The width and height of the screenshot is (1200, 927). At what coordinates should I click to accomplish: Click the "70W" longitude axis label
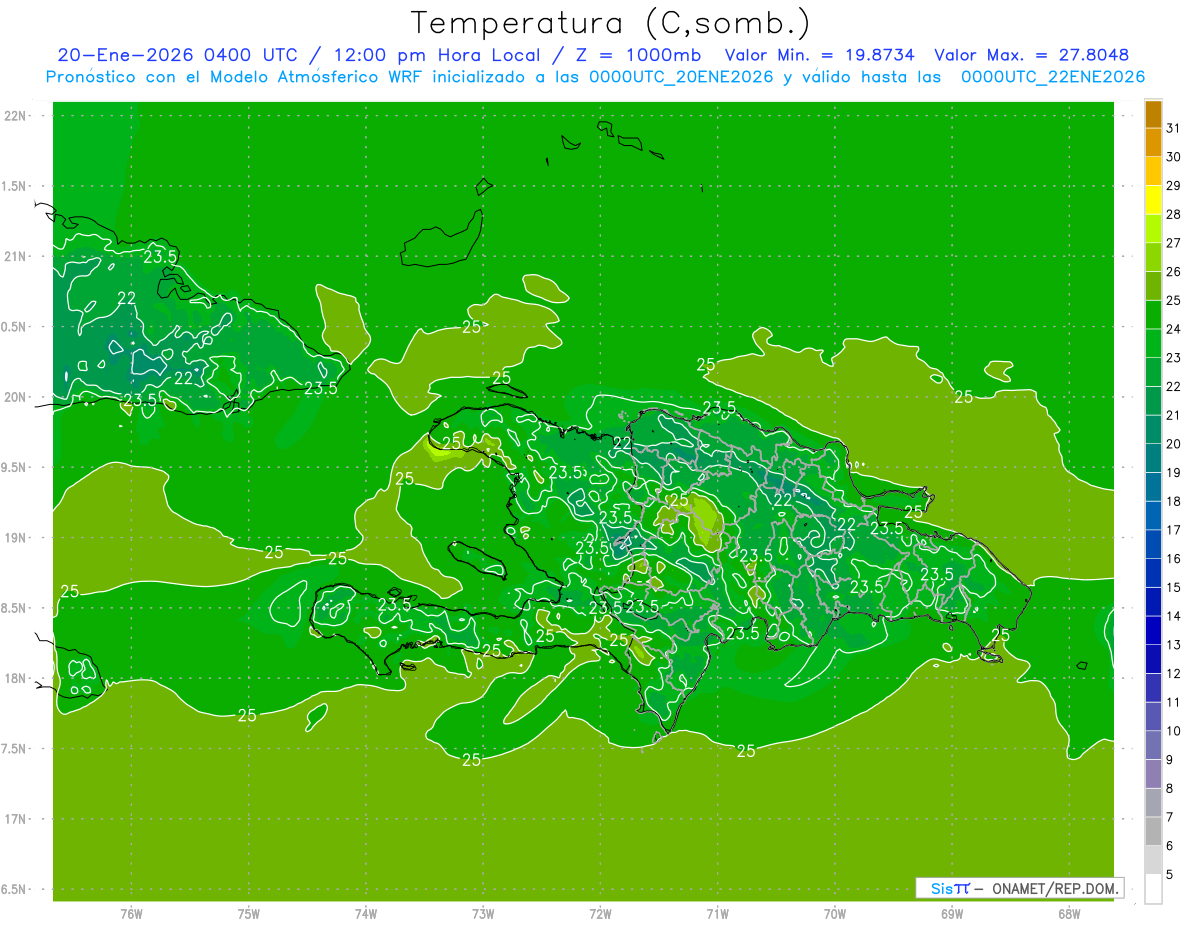tap(835, 914)
